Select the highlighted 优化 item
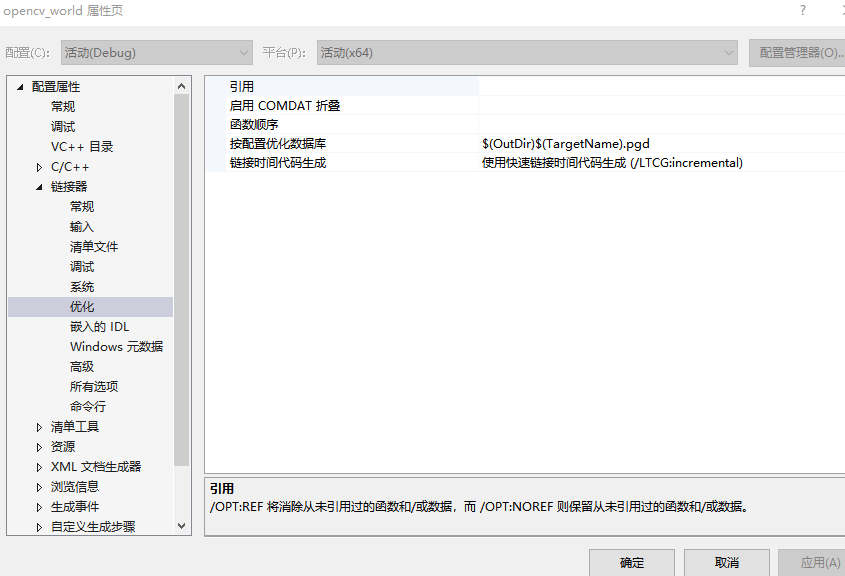Image resolution: width=845 pixels, height=576 pixels. tap(90, 307)
